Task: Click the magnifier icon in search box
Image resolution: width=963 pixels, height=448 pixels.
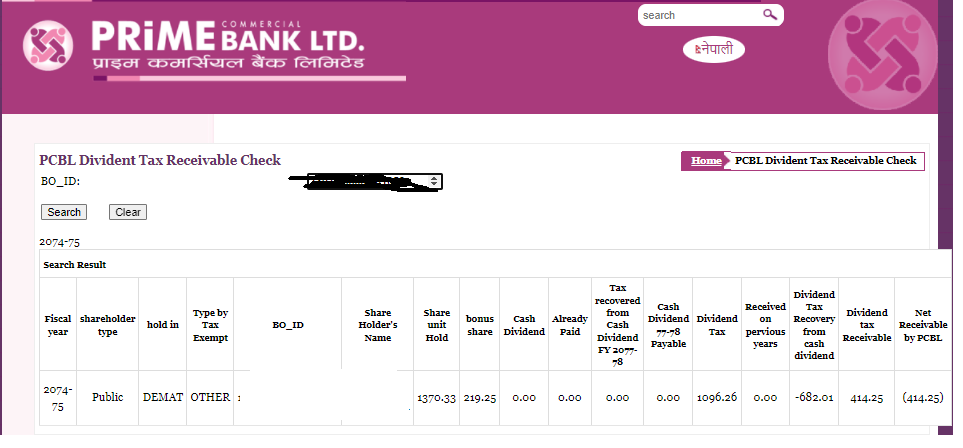Action: tap(769, 15)
